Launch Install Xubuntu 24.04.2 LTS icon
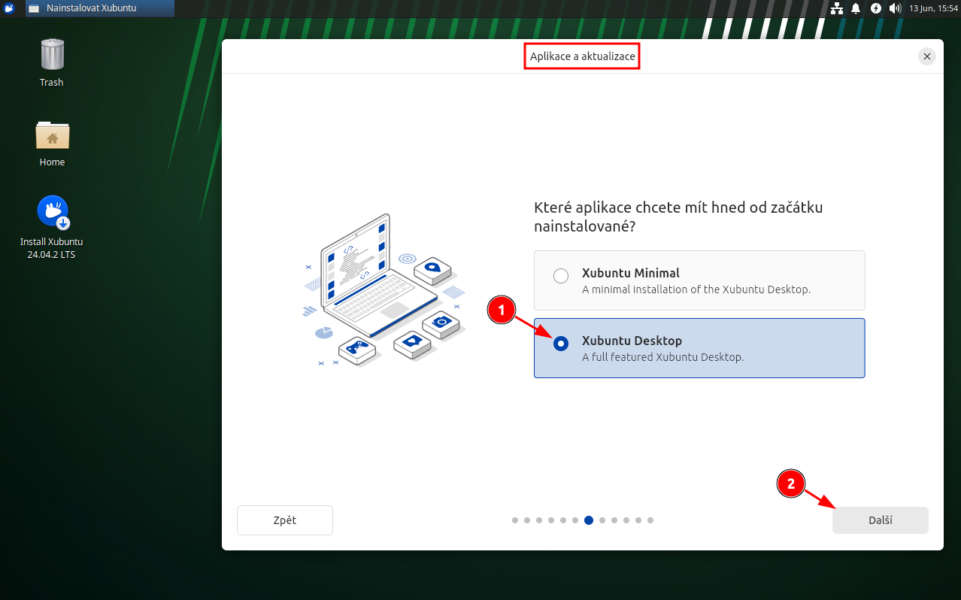 coord(51,227)
